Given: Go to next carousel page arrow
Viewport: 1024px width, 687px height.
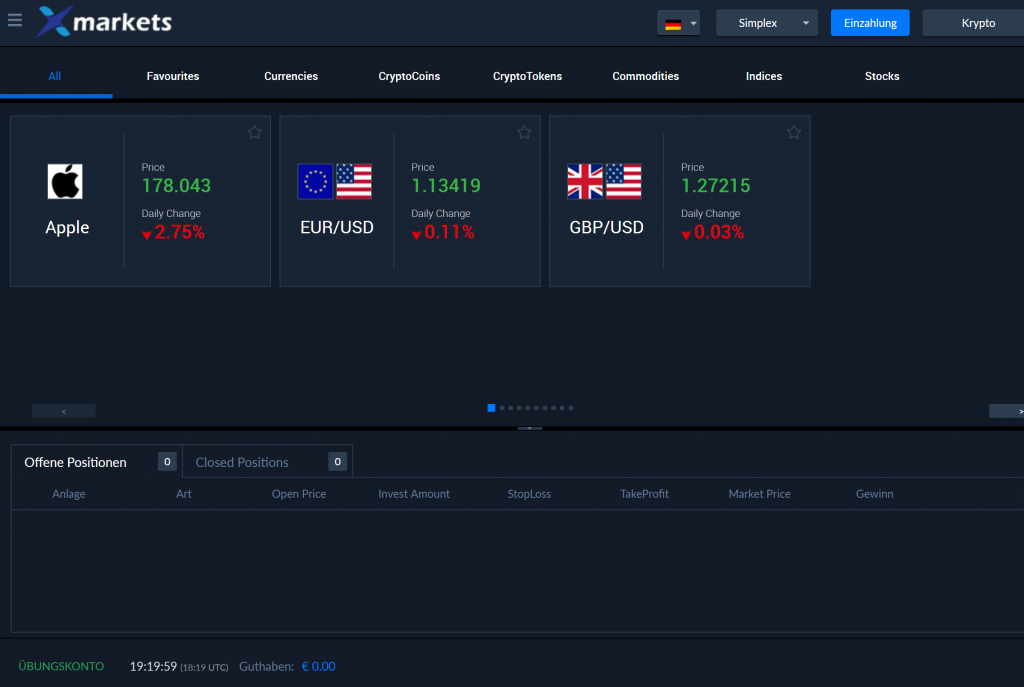Looking at the screenshot, I should point(1008,411).
